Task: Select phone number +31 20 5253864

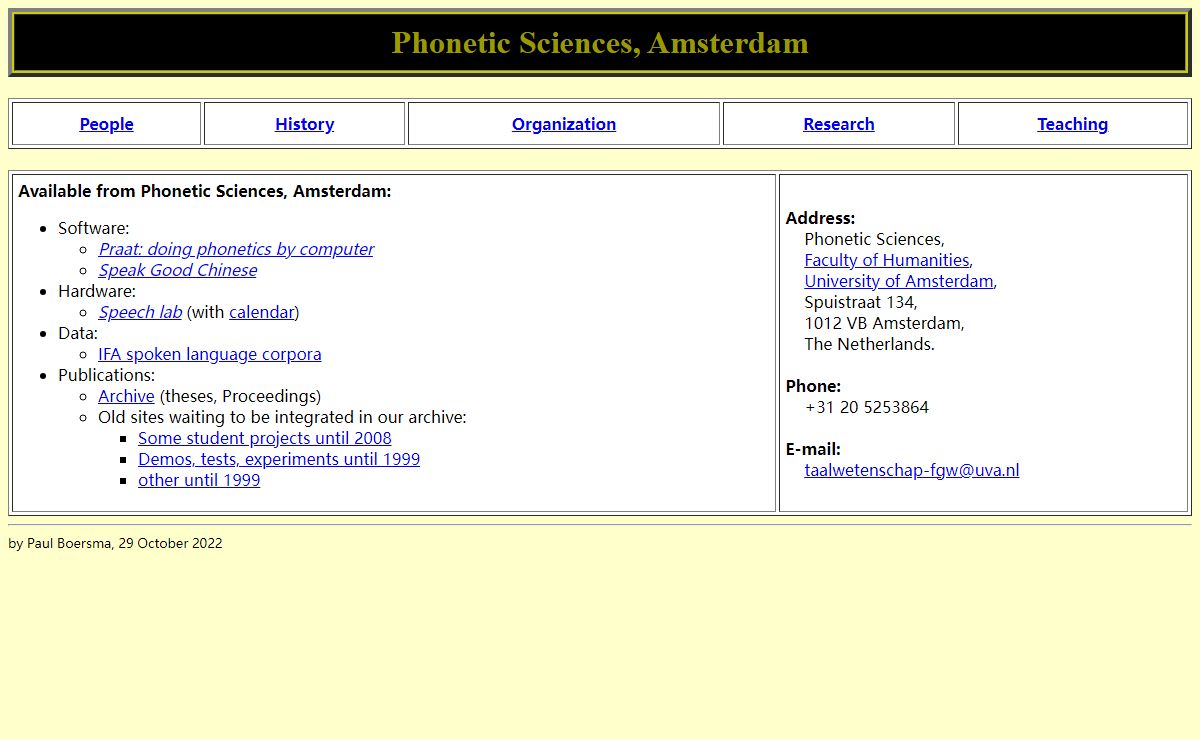Action: click(867, 407)
